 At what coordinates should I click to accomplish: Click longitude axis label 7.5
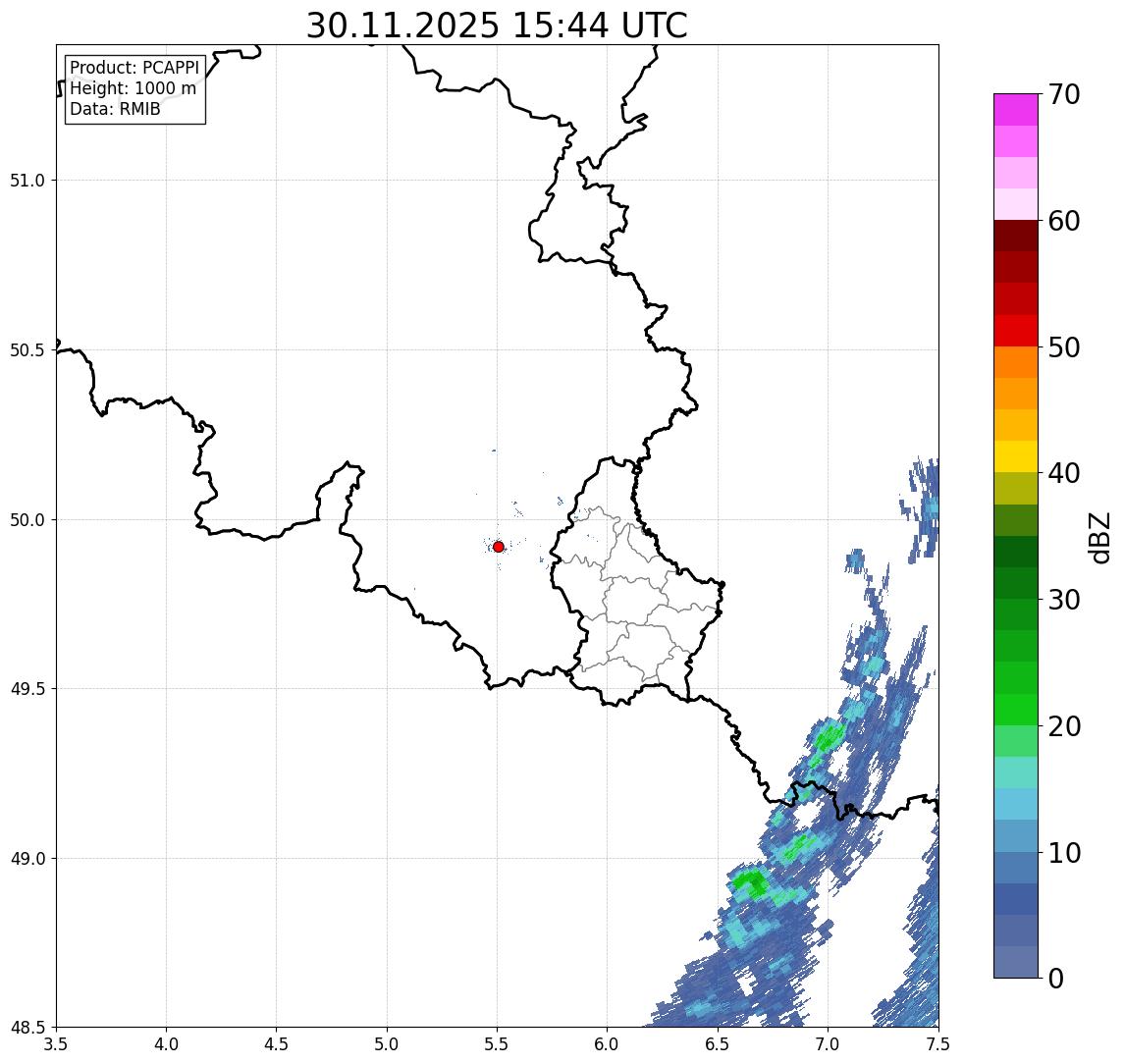pos(938,1044)
